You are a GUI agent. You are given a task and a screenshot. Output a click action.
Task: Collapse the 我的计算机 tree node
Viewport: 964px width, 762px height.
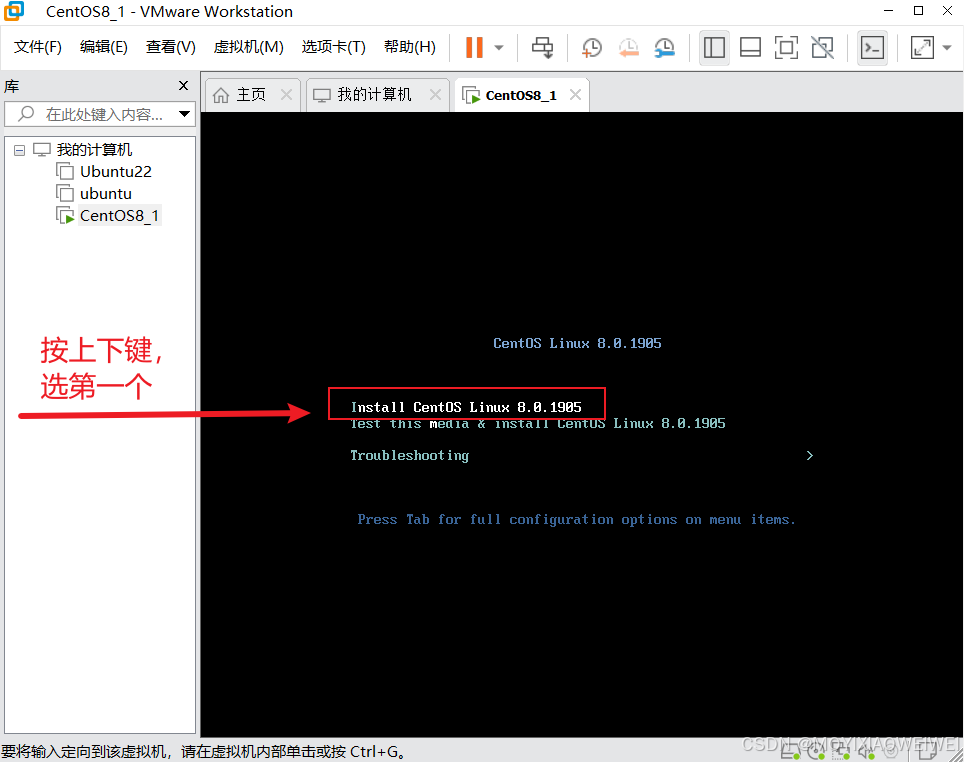(x=19, y=149)
